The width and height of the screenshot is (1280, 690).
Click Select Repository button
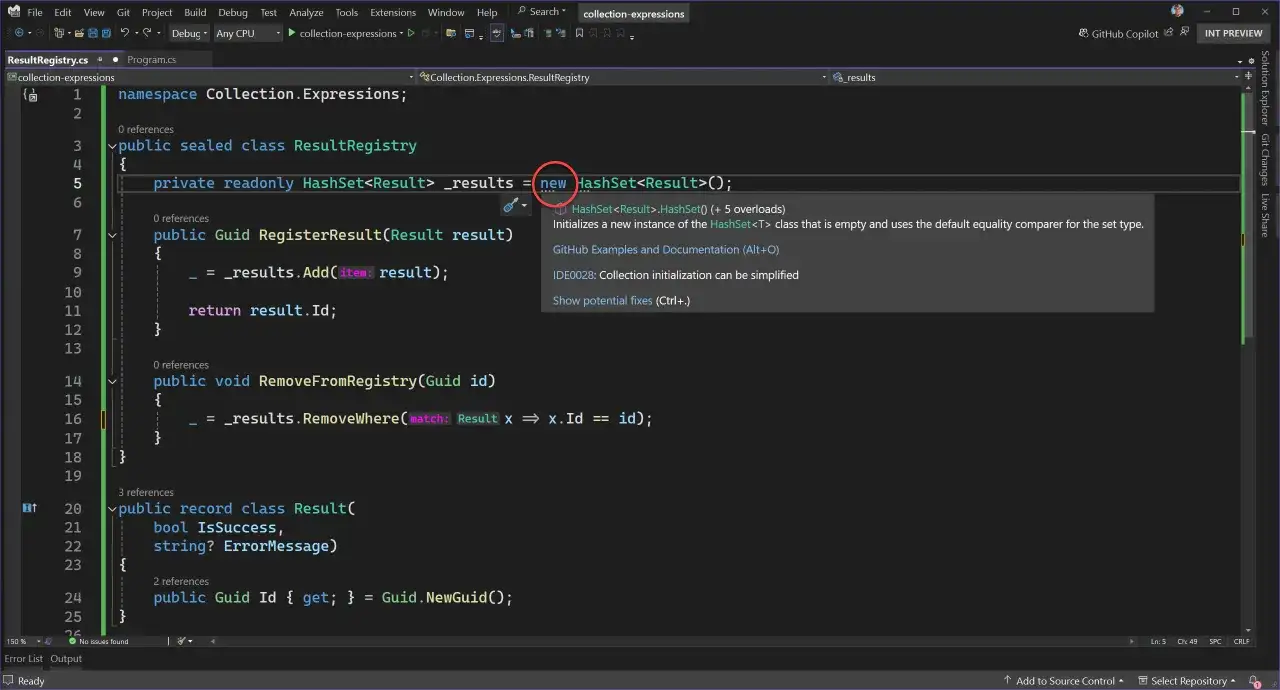(x=1189, y=681)
